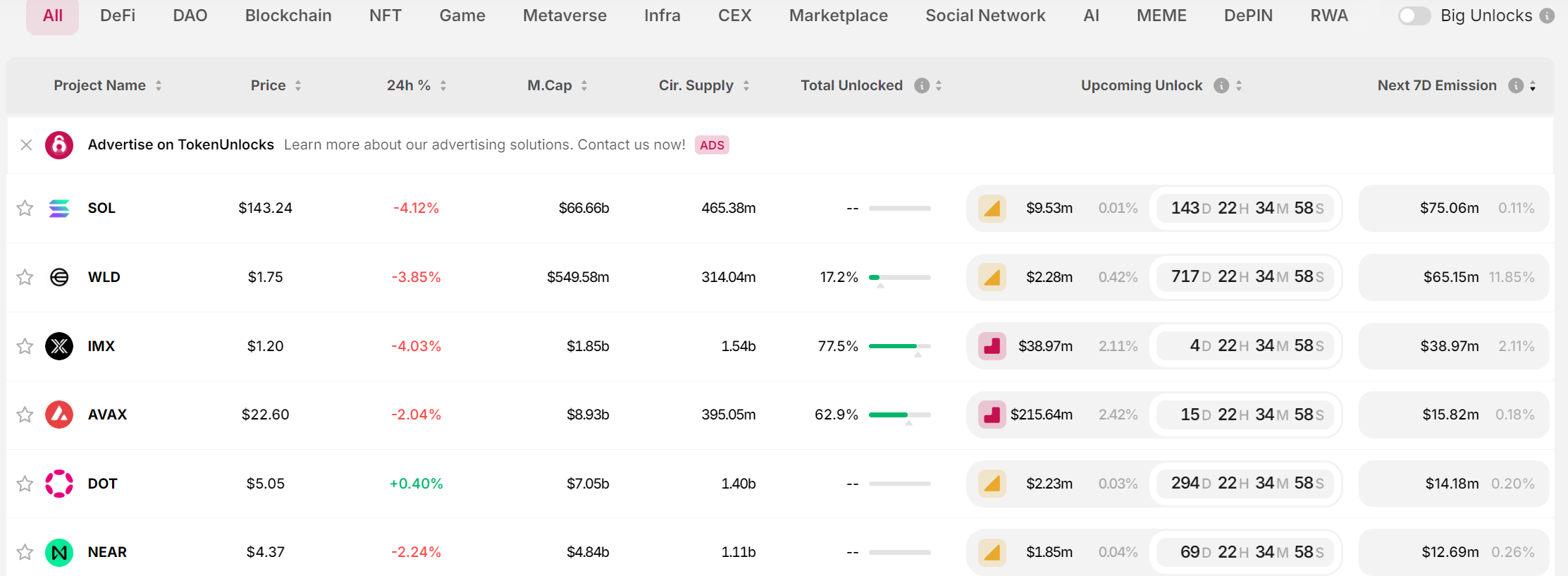The height and width of the screenshot is (576, 1568).
Task: Click AVAX total unlocked progress bar
Action: pos(900,415)
